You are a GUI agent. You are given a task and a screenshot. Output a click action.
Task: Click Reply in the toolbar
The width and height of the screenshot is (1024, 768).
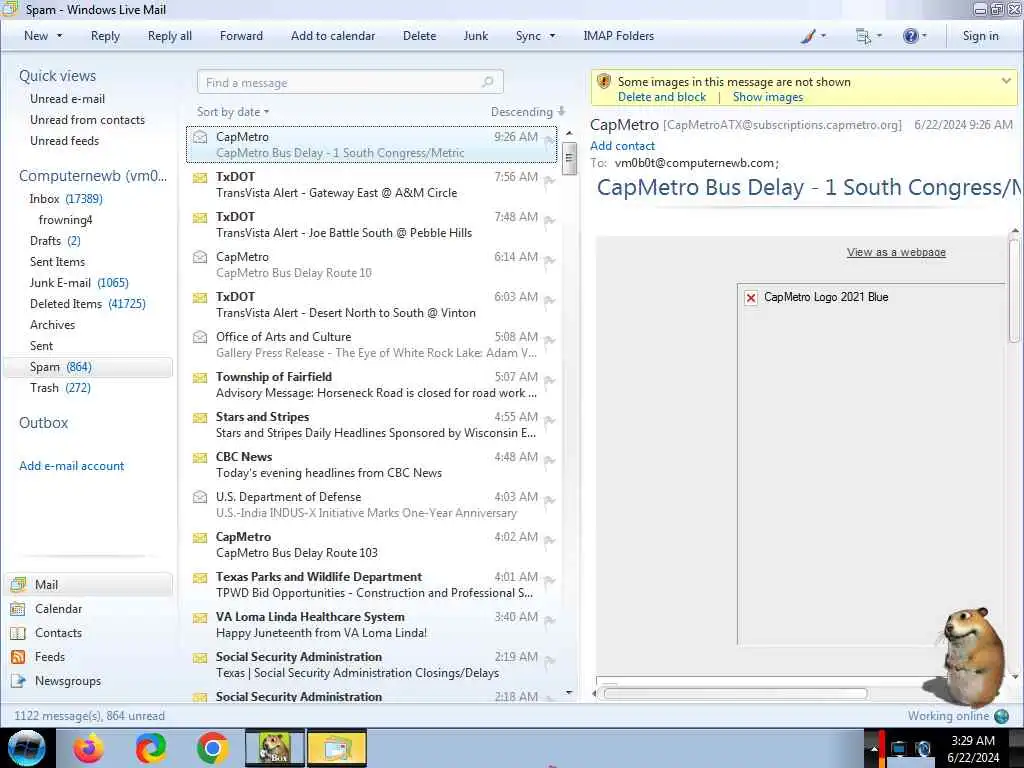click(105, 36)
